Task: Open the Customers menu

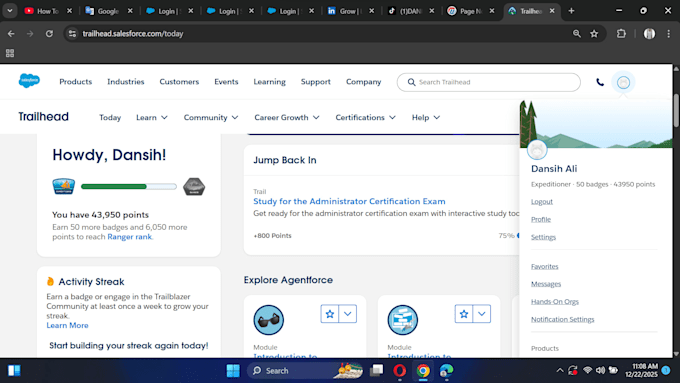Action: pyautogui.click(x=179, y=82)
